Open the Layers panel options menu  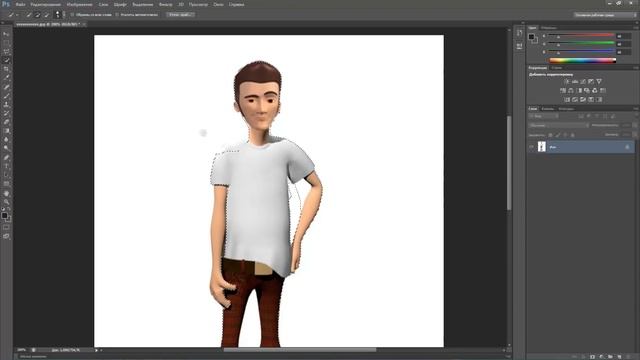[x=636, y=109]
